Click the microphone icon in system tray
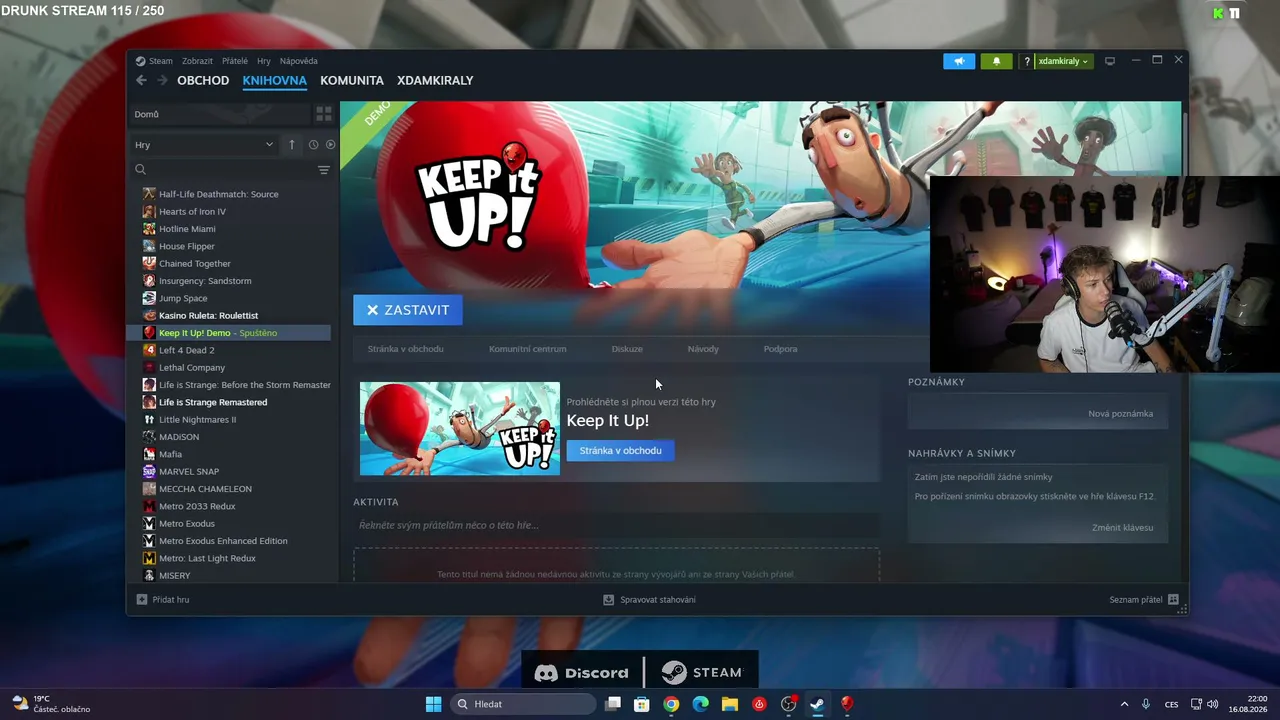Viewport: 1280px width, 720px height. click(x=1146, y=704)
